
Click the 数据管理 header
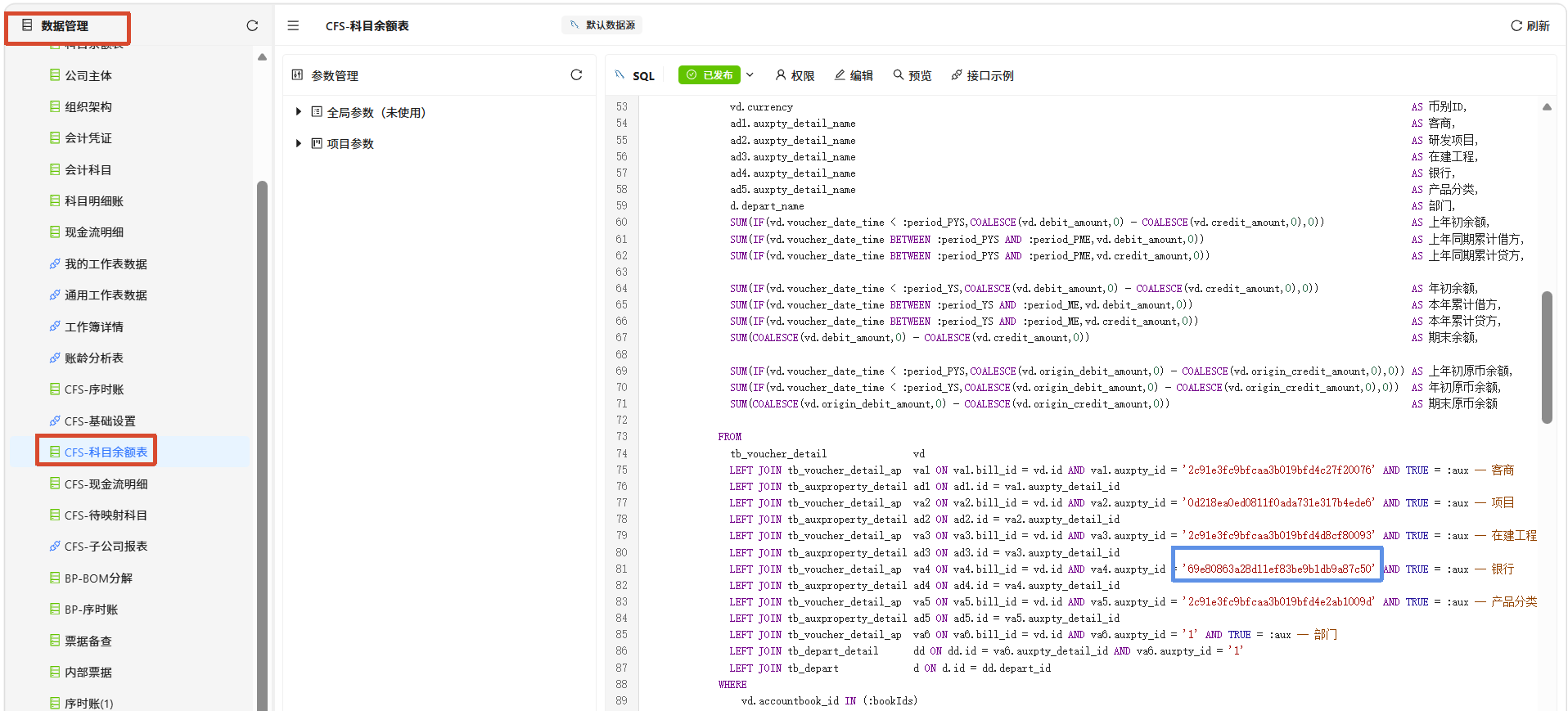click(x=65, y=26)
